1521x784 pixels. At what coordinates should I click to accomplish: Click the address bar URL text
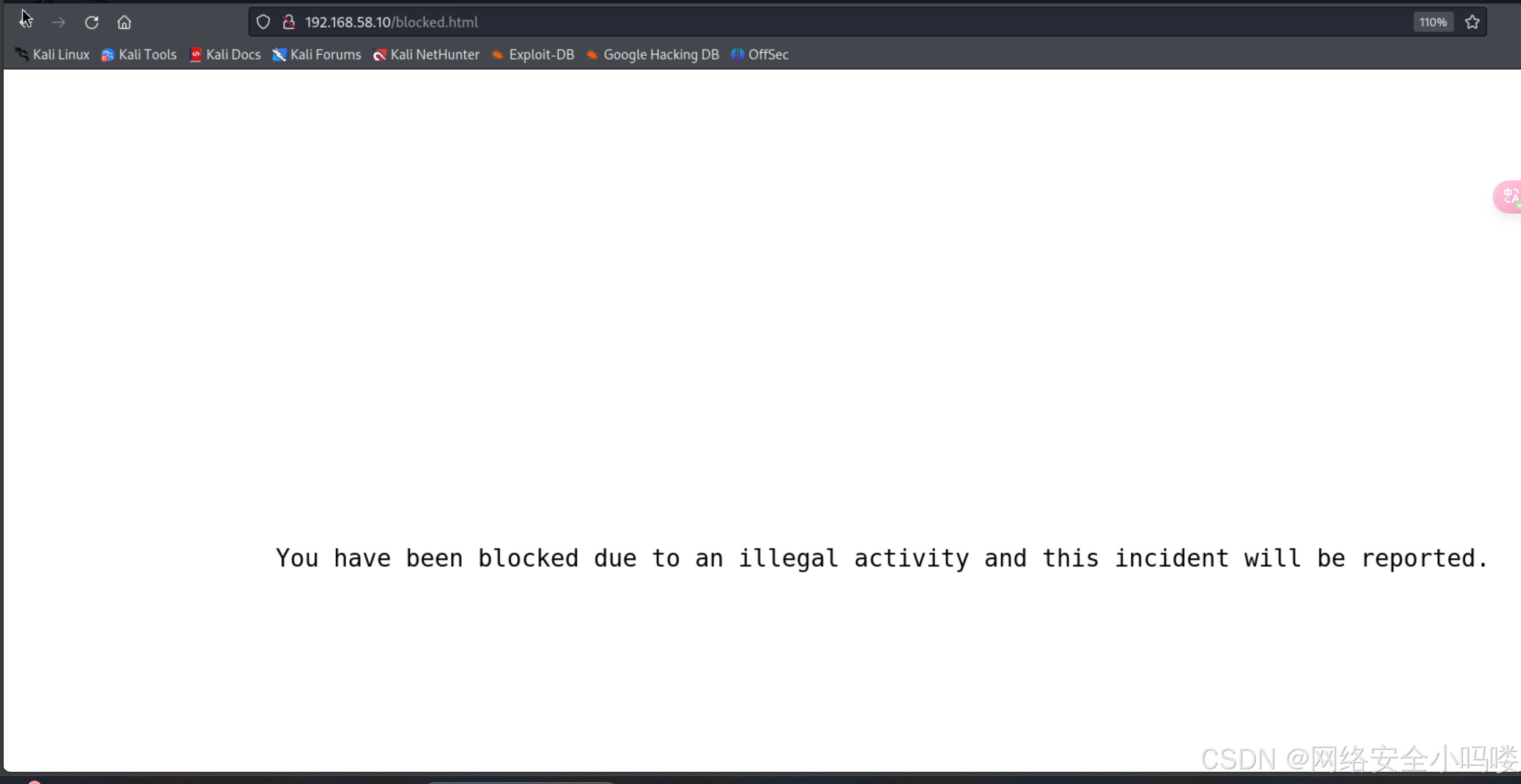[x=391, y=23]
